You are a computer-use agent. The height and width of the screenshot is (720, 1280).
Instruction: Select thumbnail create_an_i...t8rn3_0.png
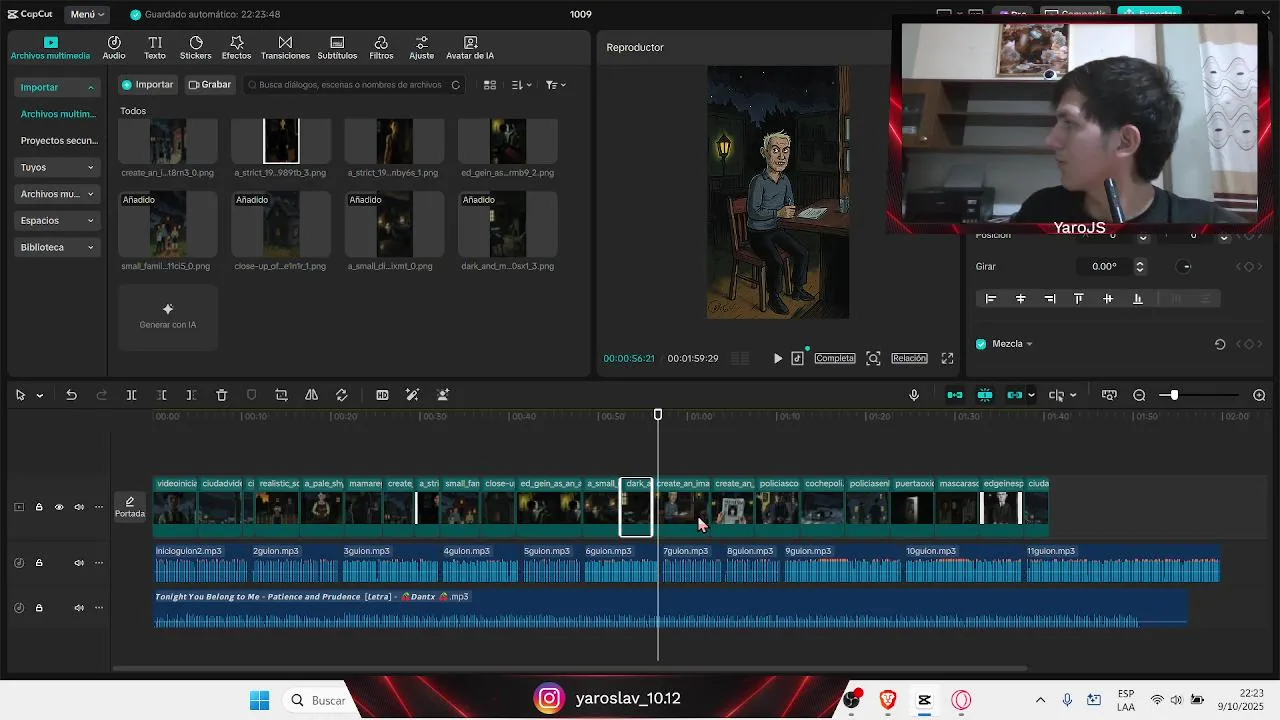[168, 141]
